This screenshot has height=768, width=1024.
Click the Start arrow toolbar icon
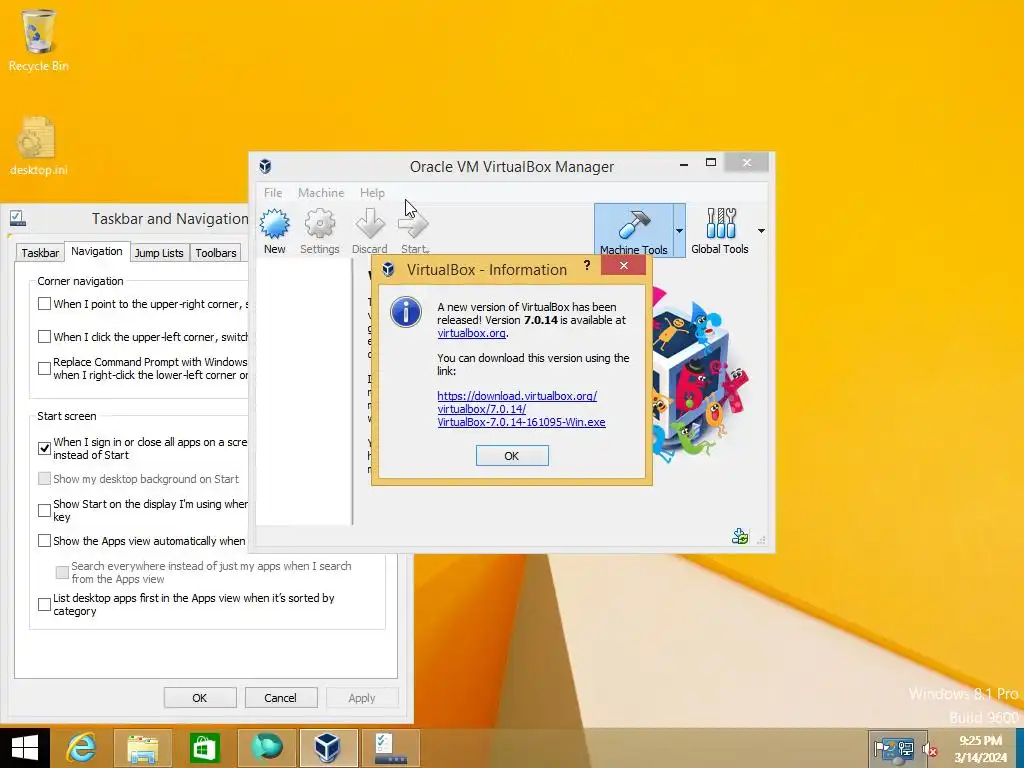(414, 231)
